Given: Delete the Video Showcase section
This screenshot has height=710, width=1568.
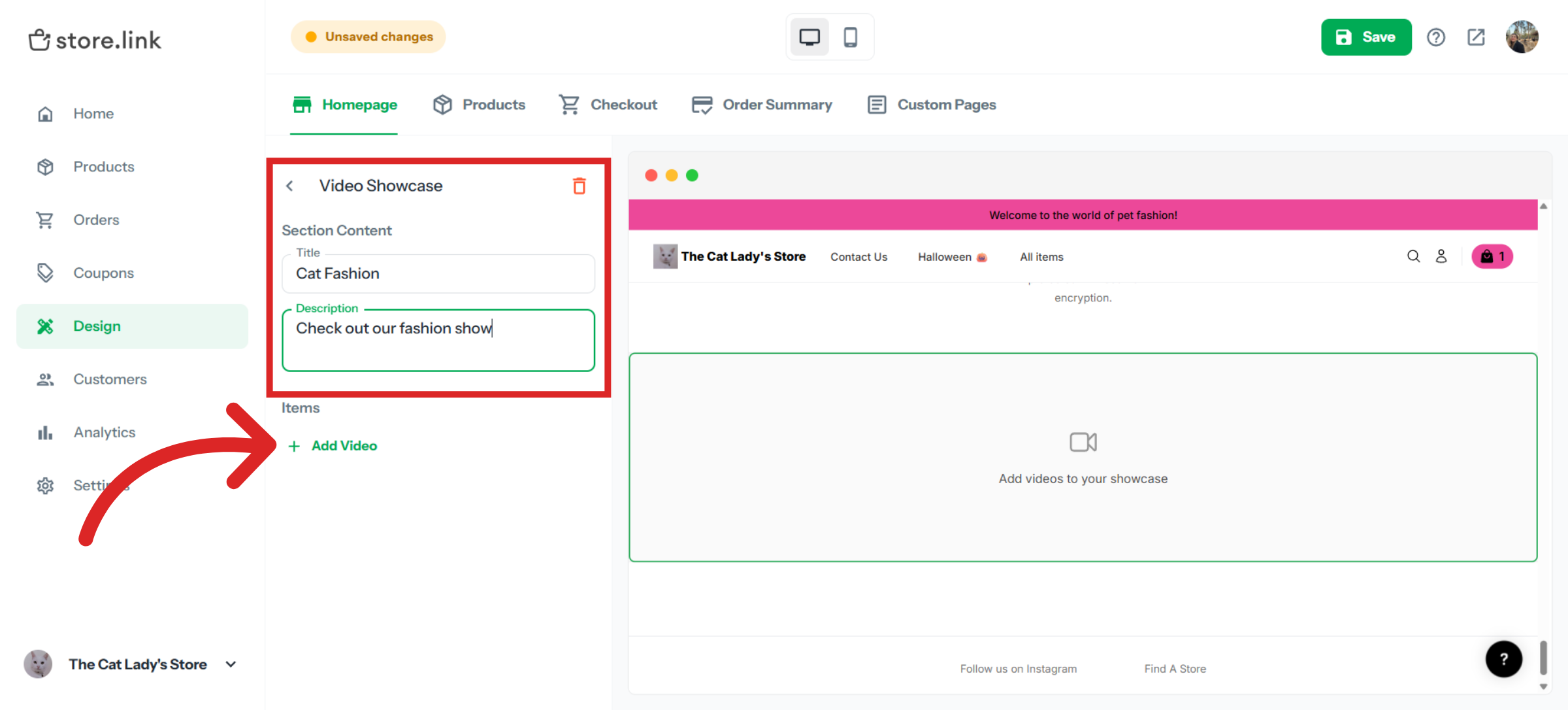Looking at the screenshot, I should tap(580, 186).
